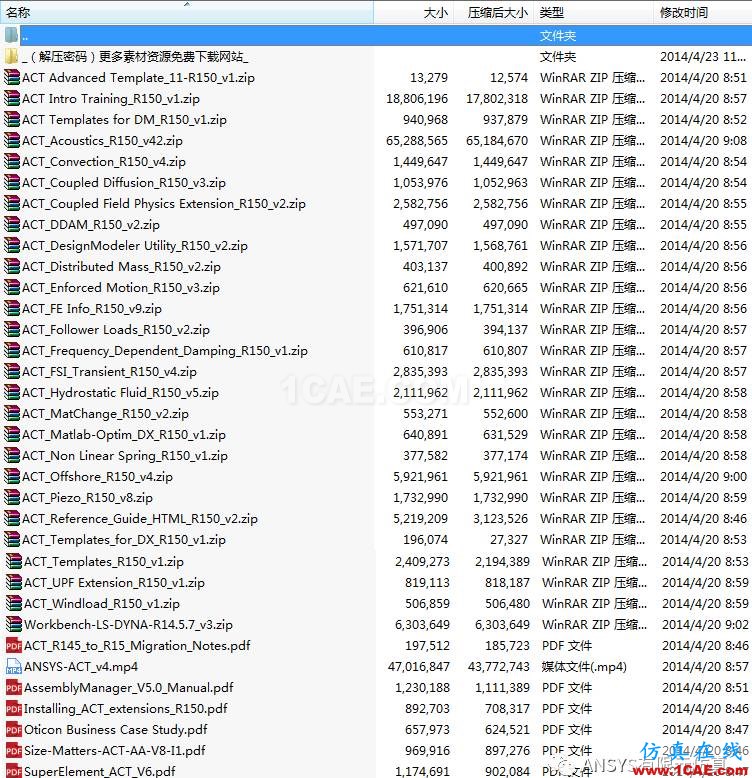Click the 解压密码 folder icon
752x778 pixels.
pyautogui.click(x=11, y=56)
